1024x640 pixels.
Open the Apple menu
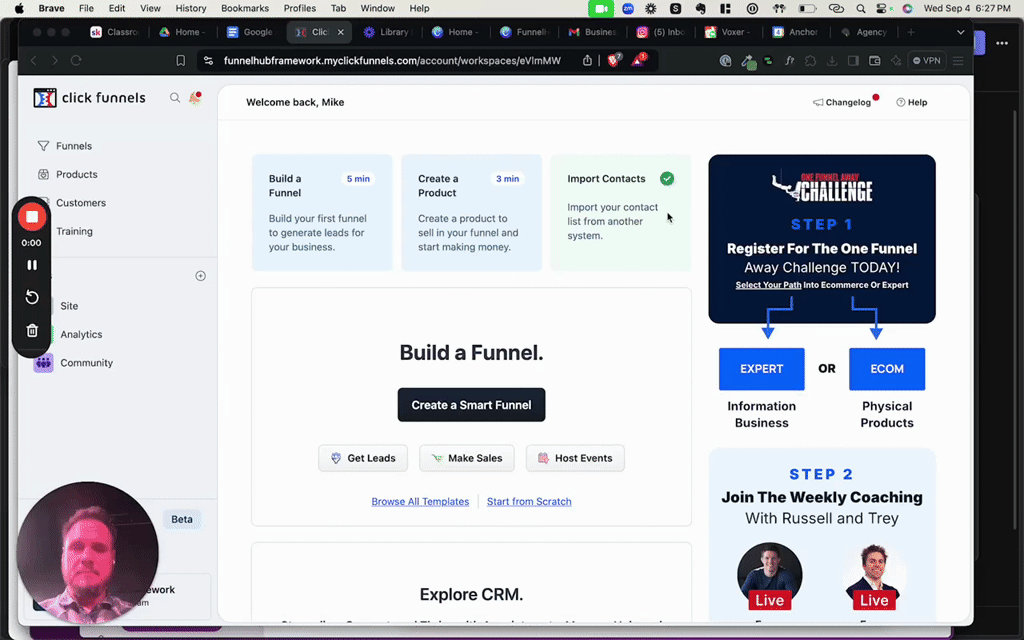pyautogui.click(x=19, y=8)
